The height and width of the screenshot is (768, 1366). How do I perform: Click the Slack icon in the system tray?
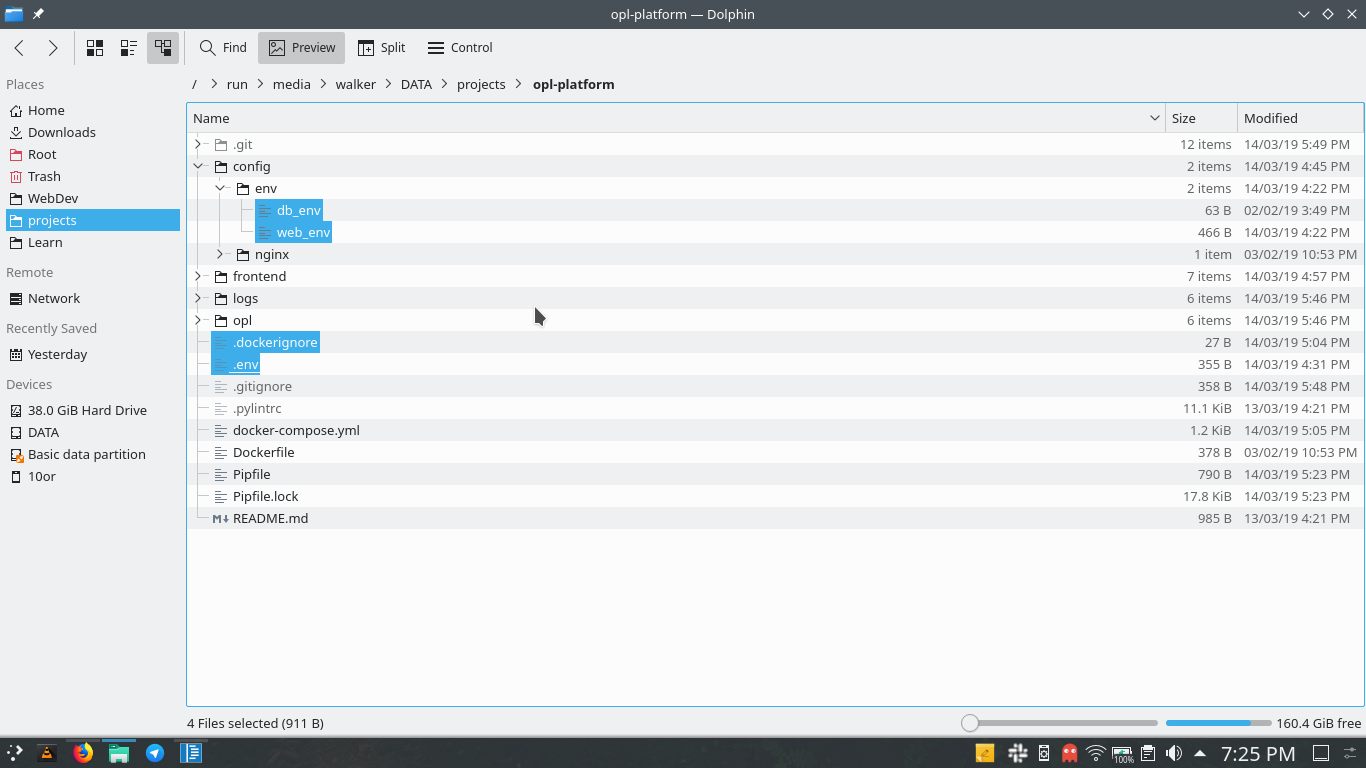coord(1018,753)
